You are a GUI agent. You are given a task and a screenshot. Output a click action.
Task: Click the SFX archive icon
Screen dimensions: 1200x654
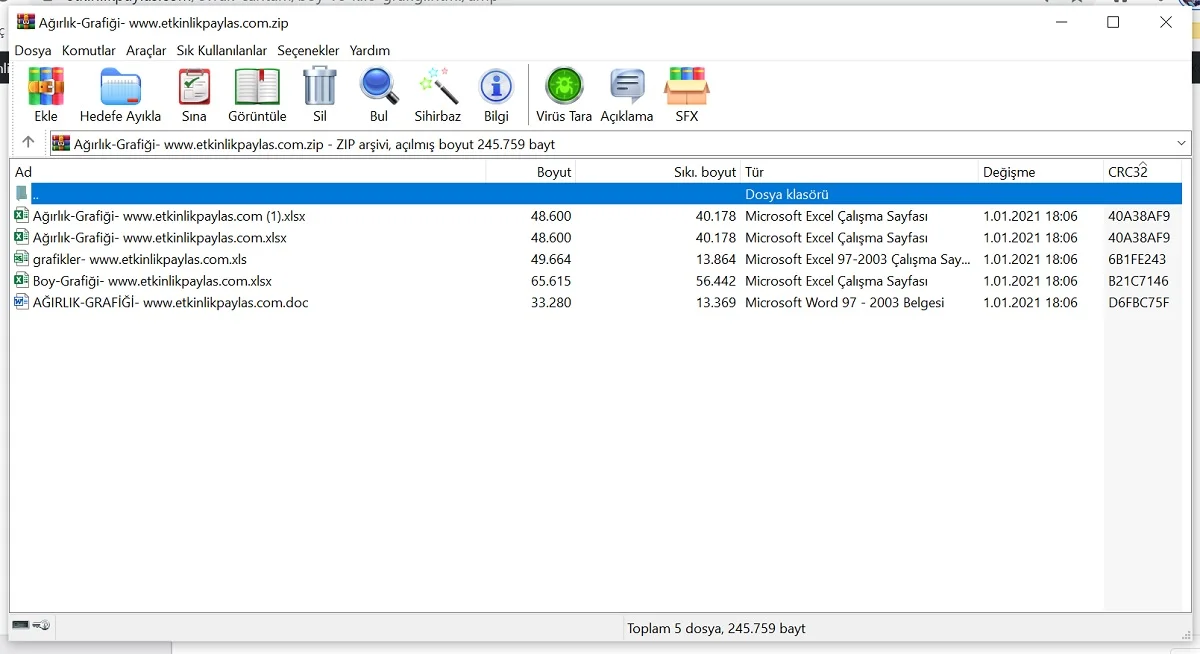[687, 87]
